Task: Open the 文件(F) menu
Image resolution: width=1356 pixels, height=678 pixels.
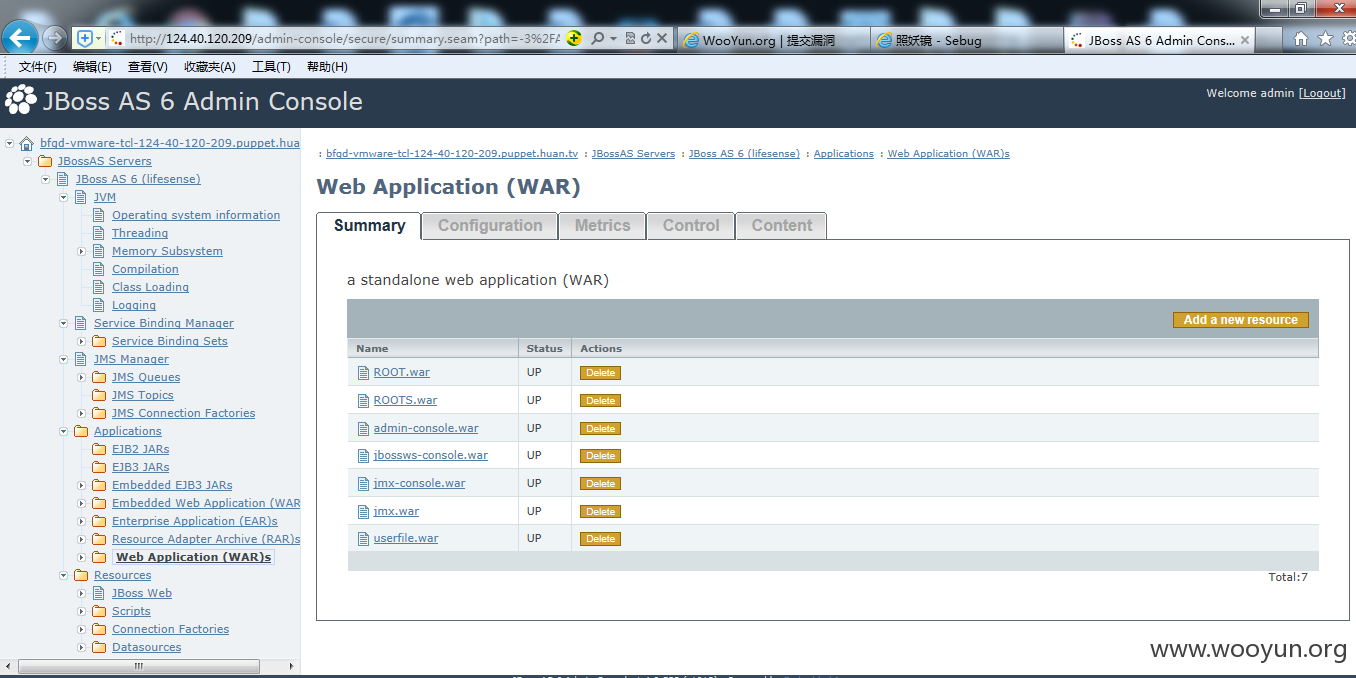Action: coord(38,67)
